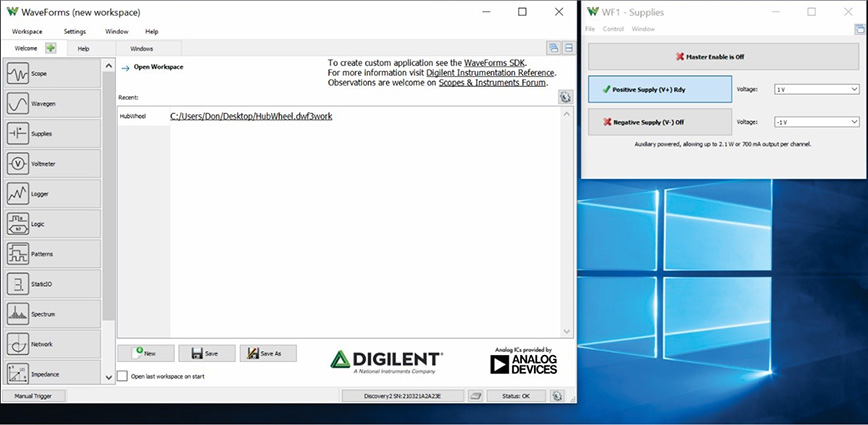Open the Spectrum analyzer
The width and height of the screenshot is (868, 425).
[52, 314]
